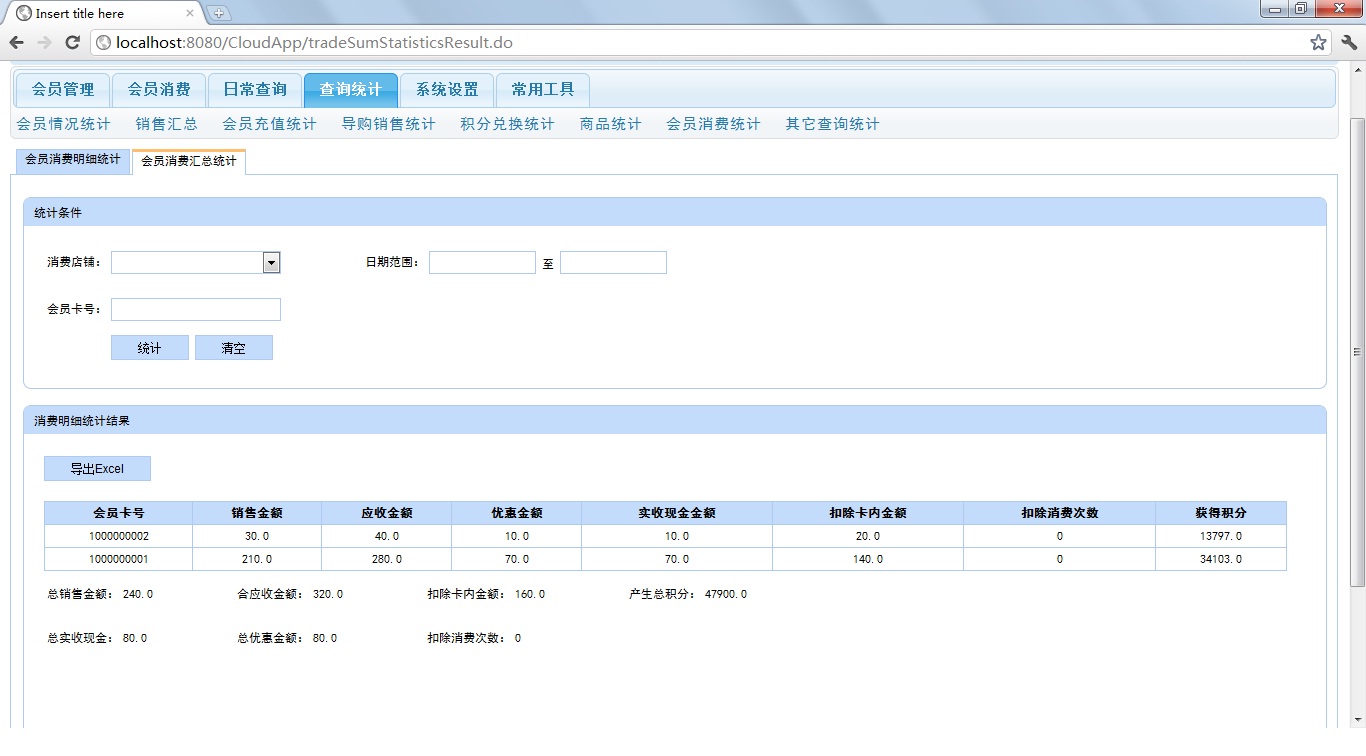
Task: Reload the page with the refresh icon
Action: [72, 42]
